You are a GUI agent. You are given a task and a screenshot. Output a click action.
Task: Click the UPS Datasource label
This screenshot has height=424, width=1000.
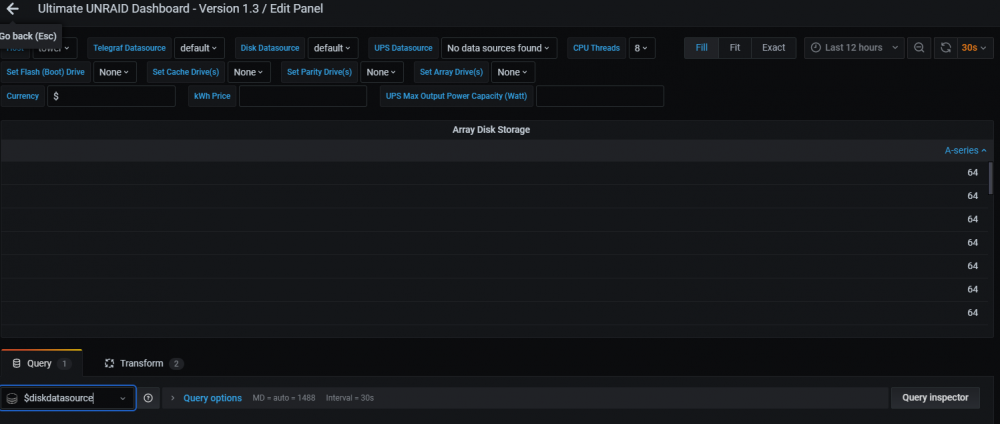pos(404,48)
